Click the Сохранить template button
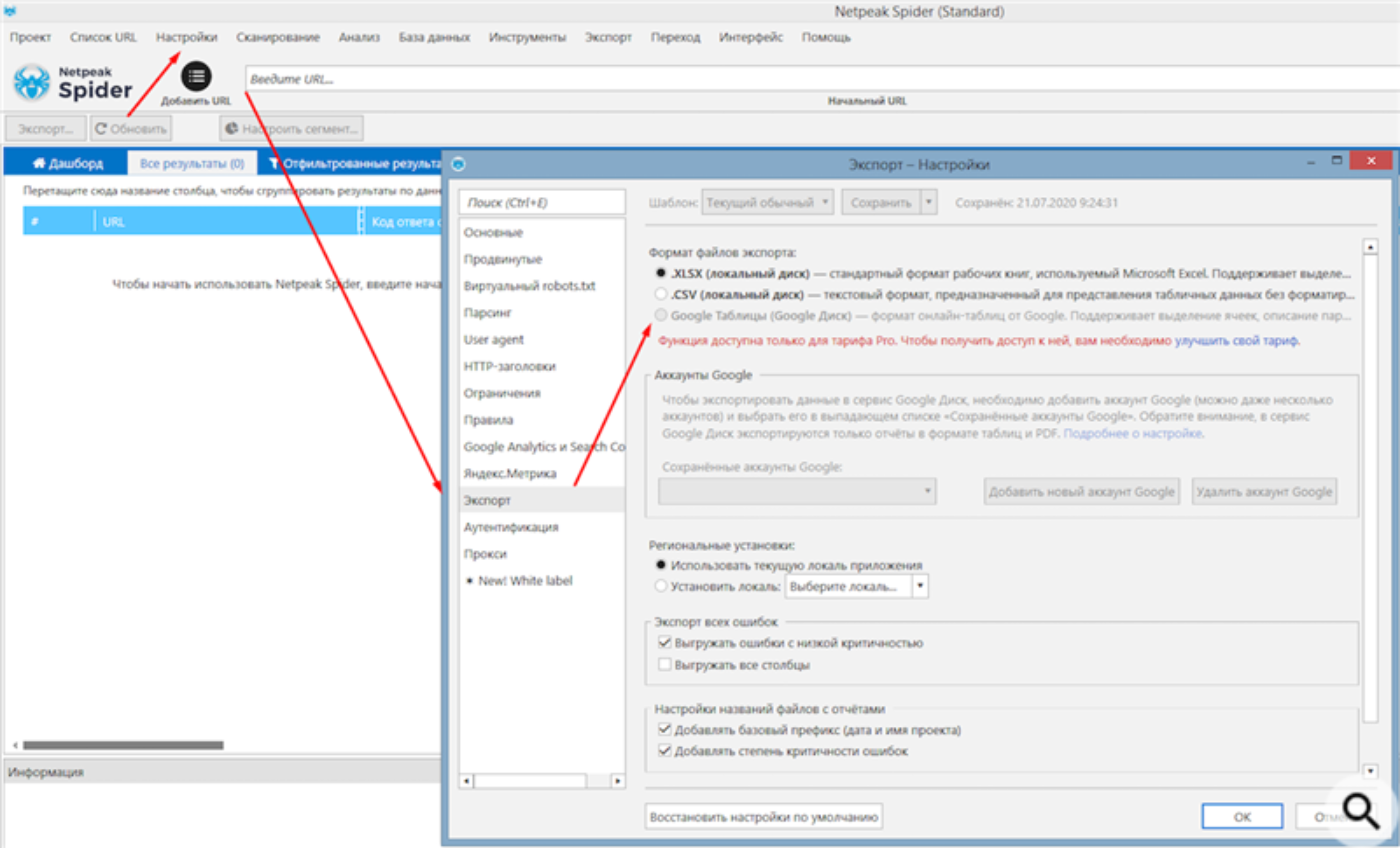Screen dimensions: 1400x848 880,202
